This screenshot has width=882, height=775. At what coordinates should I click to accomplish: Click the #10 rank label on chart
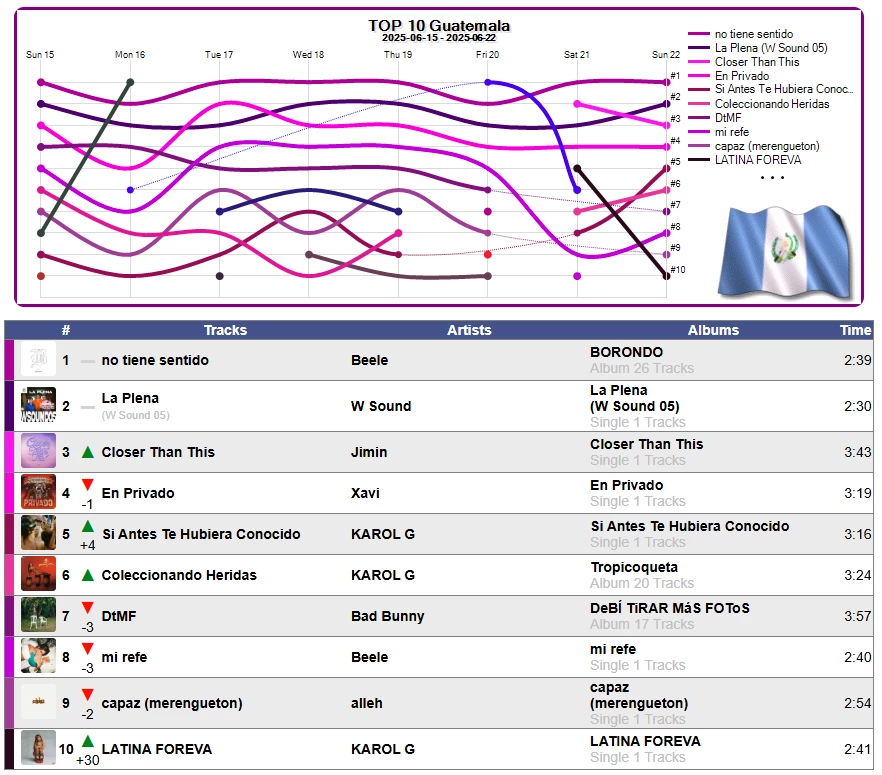tap(677, 269)
